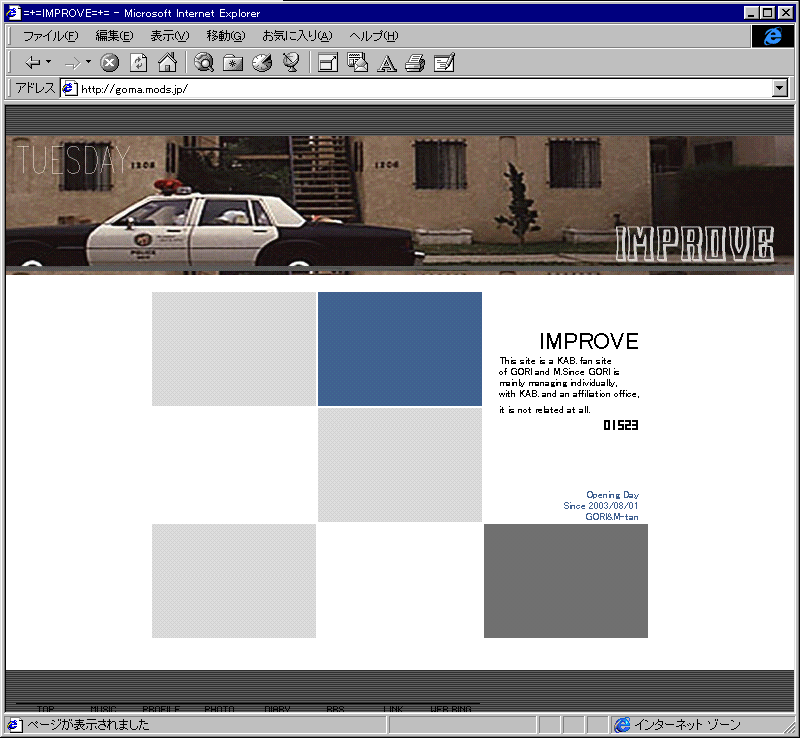Open the Channels satellite dish button
This screenshot has width=800, height=738.
(291, 63)
